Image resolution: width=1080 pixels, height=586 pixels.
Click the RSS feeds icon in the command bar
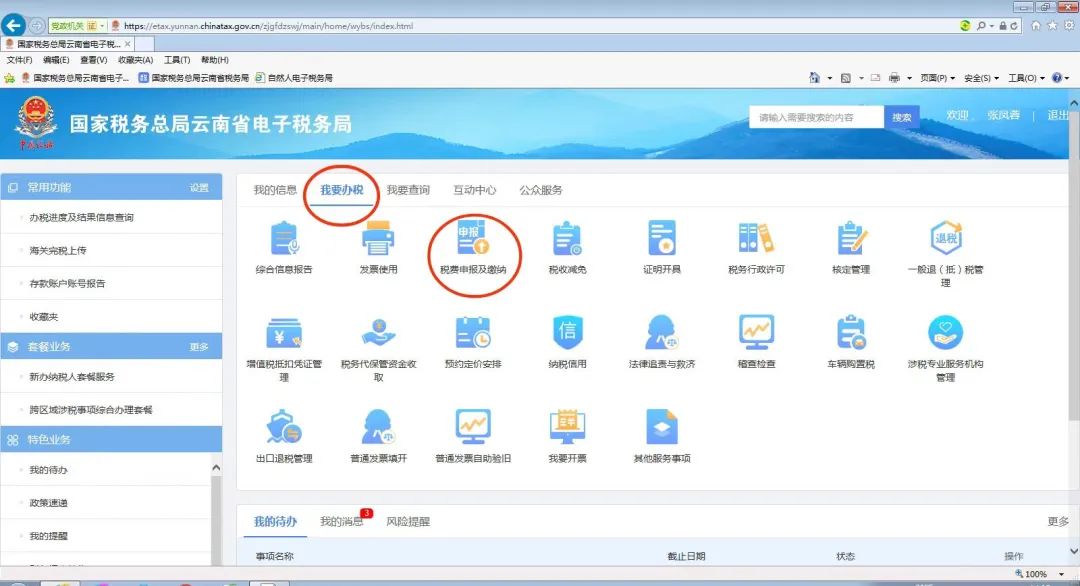tap(846, 78)
